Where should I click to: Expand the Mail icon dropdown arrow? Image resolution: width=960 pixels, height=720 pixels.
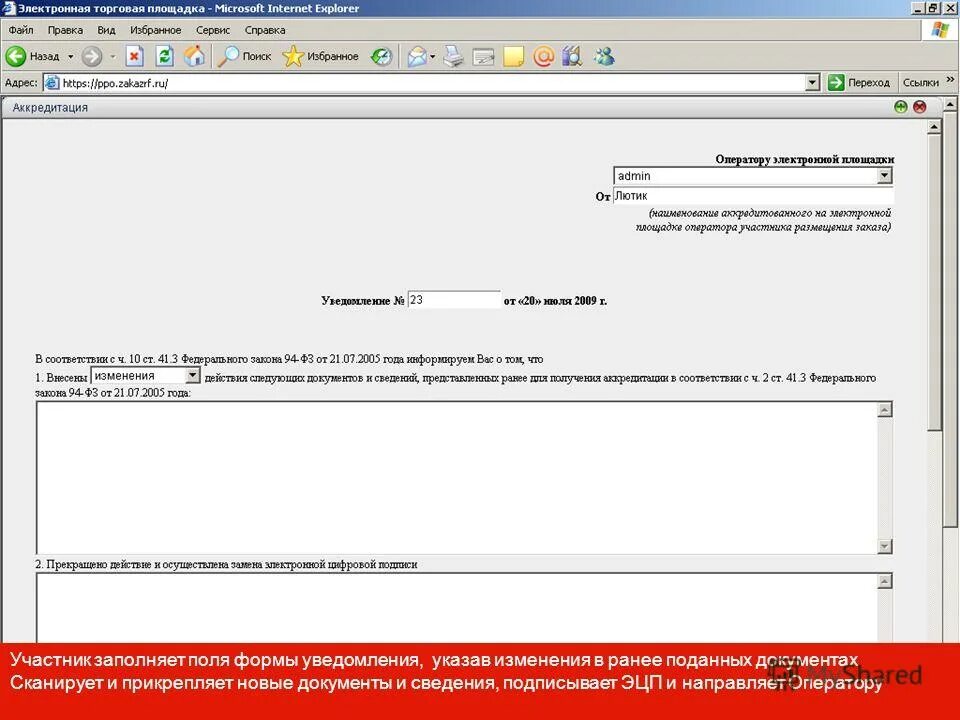coord(432,56)
